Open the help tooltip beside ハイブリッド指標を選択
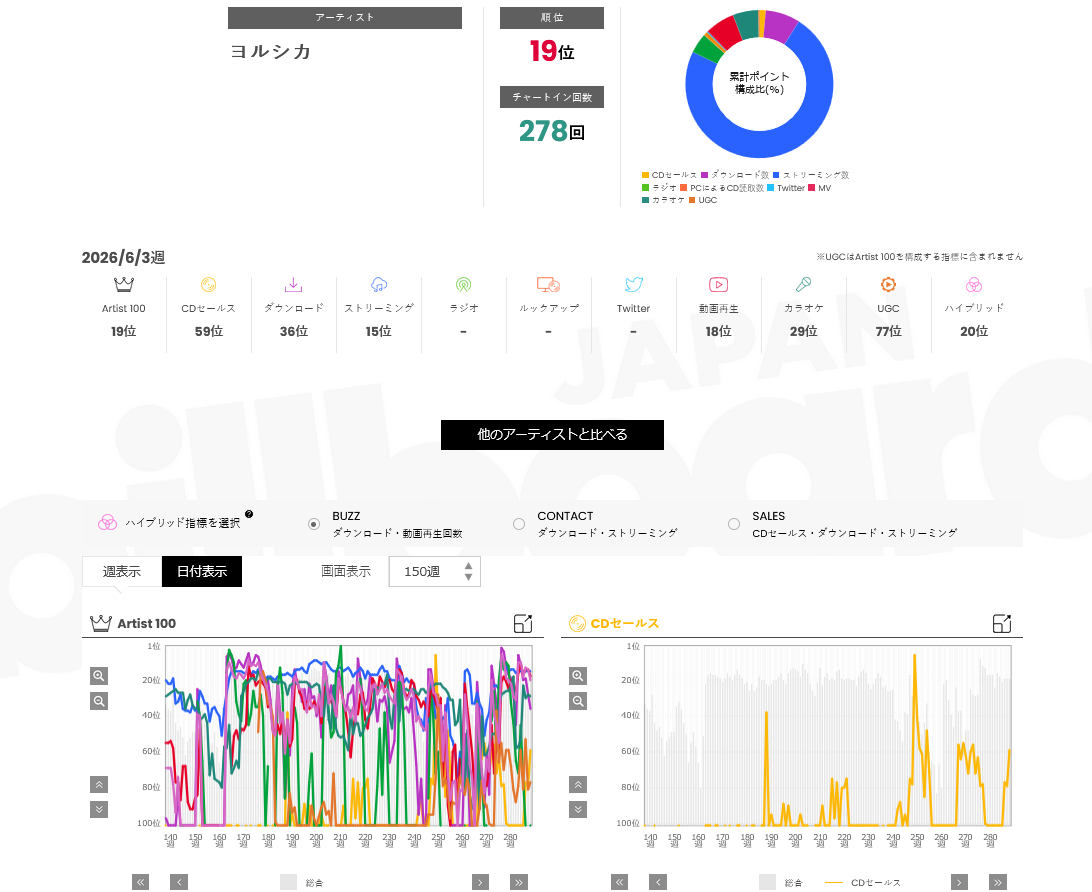The image size is (1092, 892). pyautogui.click(x=249, y=514)
